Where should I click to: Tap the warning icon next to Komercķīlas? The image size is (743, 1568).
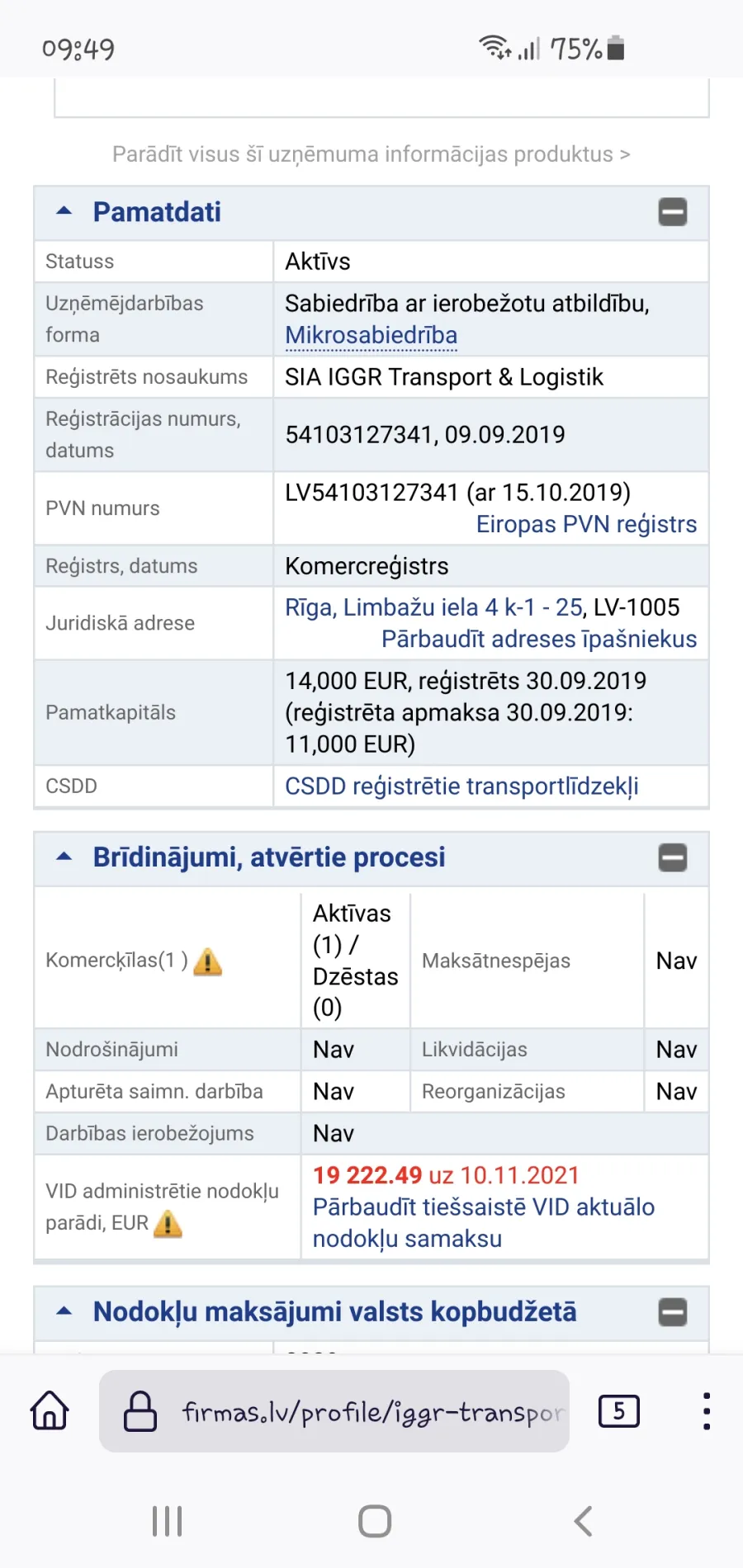point(208,961)
